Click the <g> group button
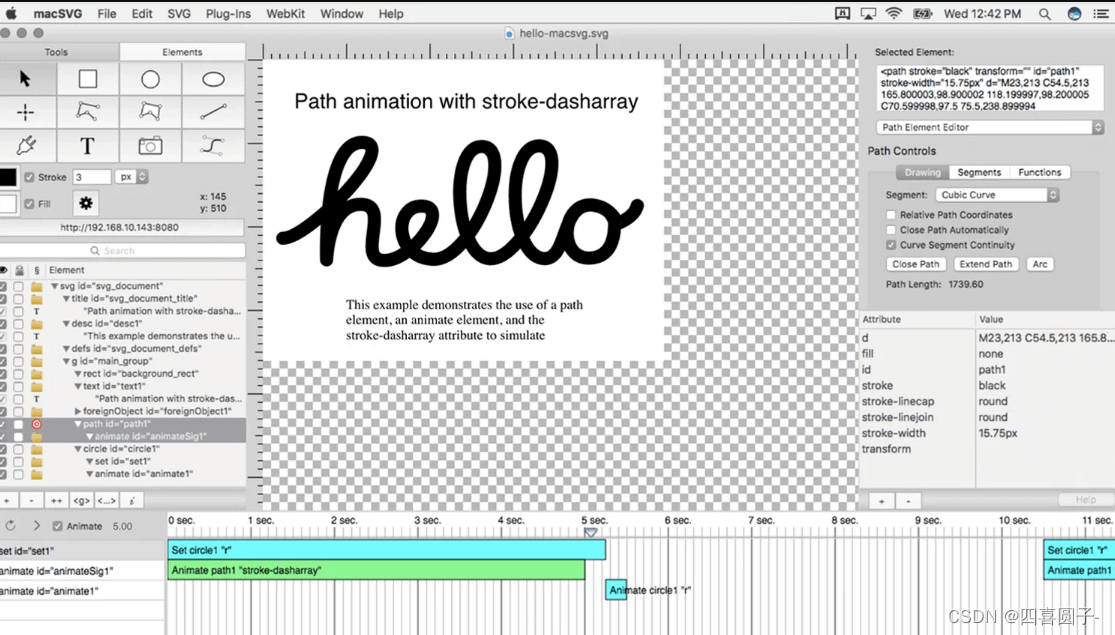1115x635 pixels. coord(81,501)
